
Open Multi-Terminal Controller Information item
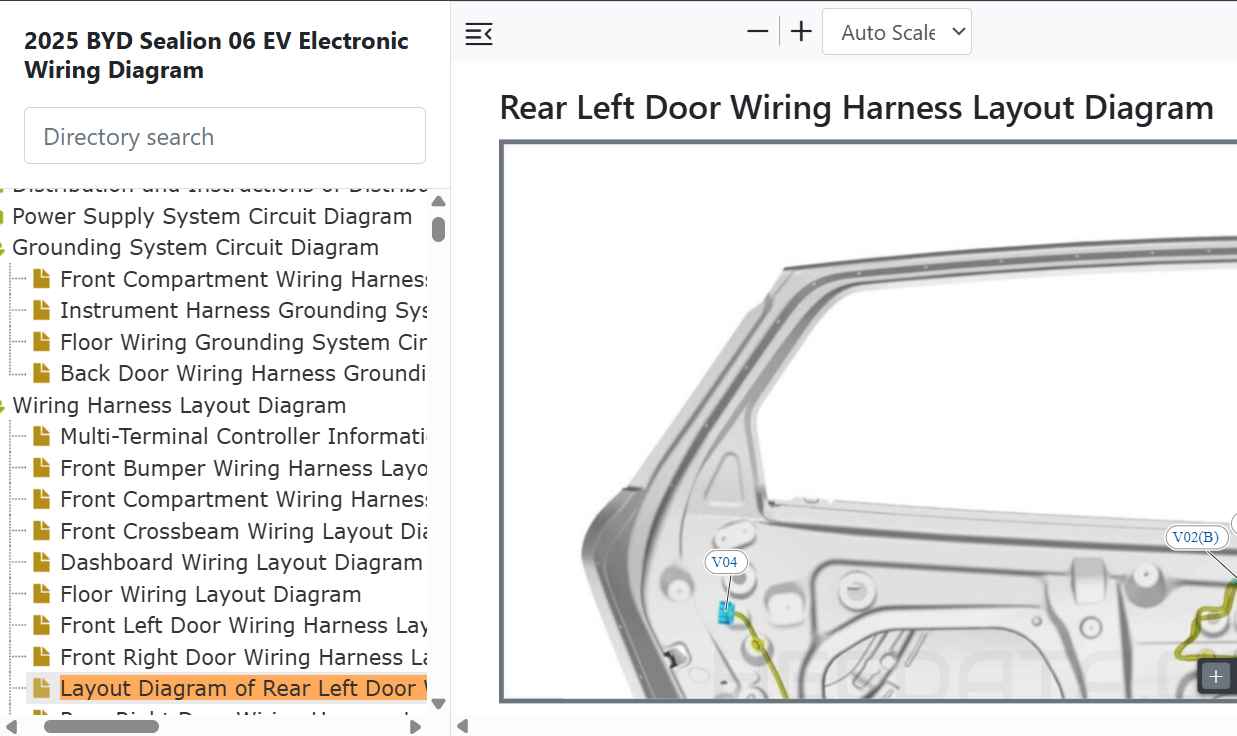[x=244, y=437]
